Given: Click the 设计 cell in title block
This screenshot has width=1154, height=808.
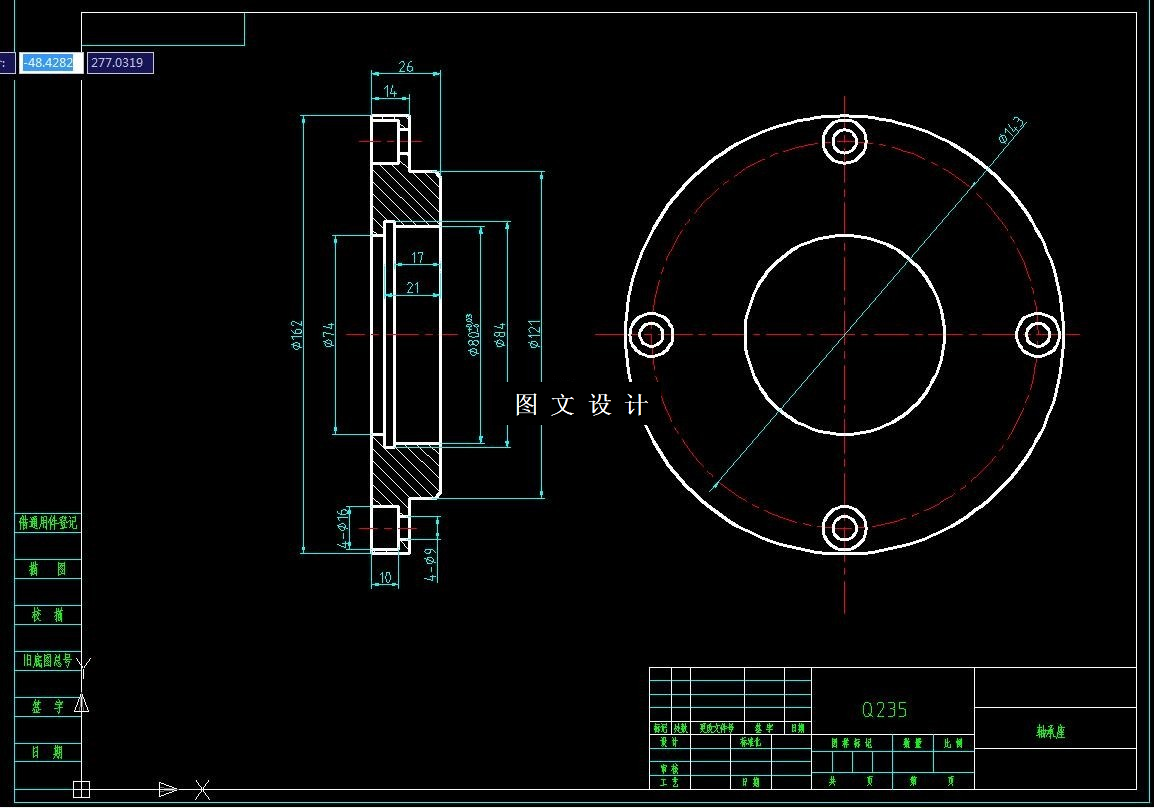Looking at the screenshot, I should coord(668,743).
